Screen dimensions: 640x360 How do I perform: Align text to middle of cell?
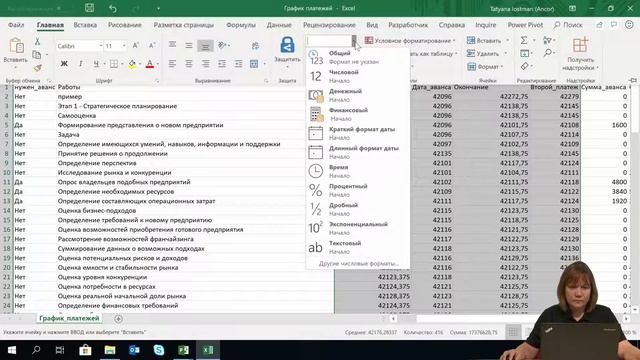[189, 45]
